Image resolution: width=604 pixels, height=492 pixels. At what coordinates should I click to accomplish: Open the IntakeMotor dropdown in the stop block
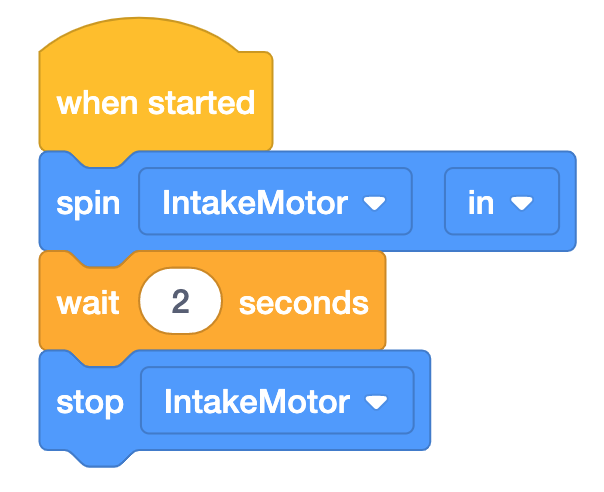tap(277, 402)
